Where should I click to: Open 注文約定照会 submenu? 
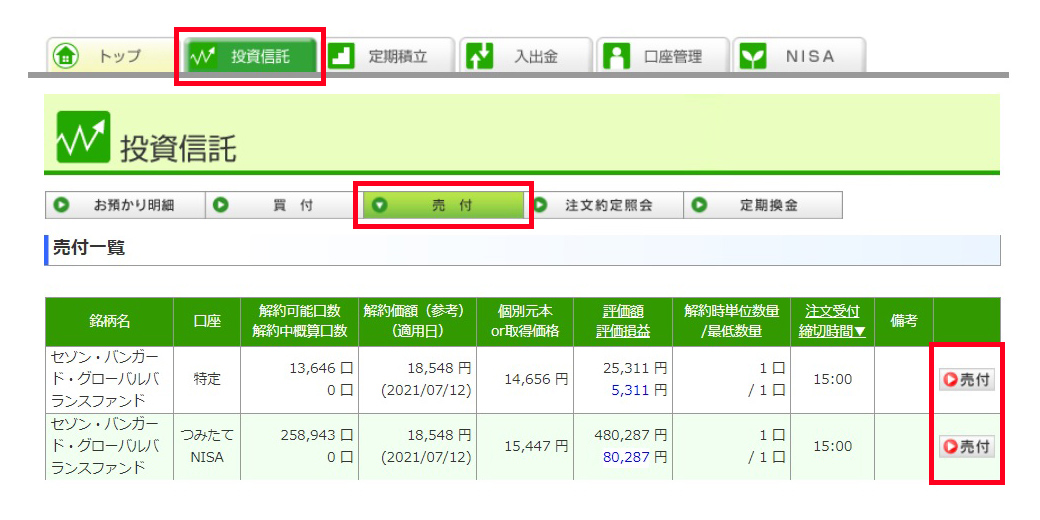coord(604,206)
